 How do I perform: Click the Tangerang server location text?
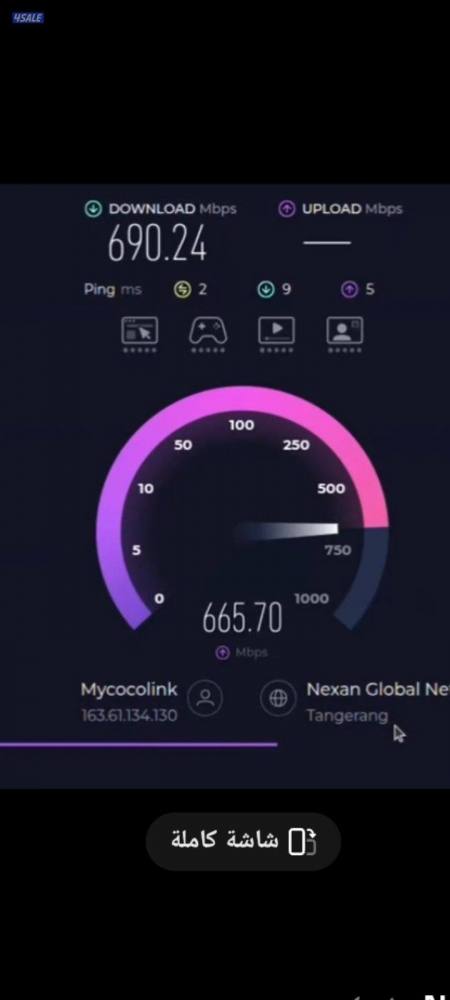(347, 716)
